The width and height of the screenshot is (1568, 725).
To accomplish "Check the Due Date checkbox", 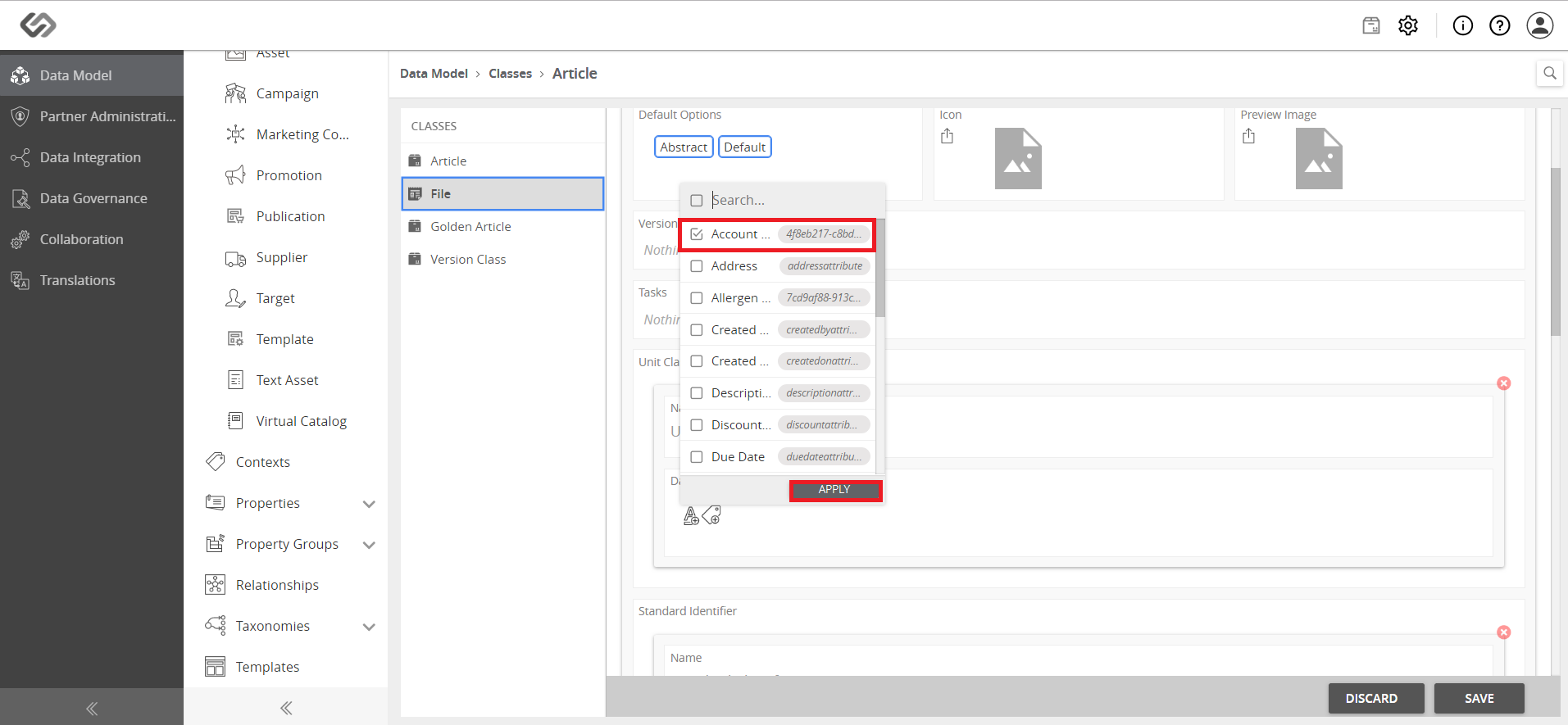I will 697,457.
